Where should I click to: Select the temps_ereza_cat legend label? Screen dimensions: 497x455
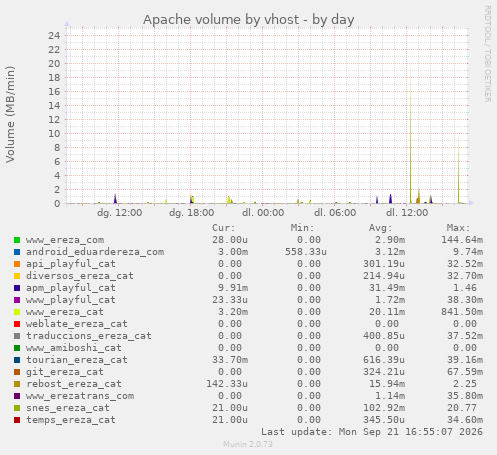(71, 420)
